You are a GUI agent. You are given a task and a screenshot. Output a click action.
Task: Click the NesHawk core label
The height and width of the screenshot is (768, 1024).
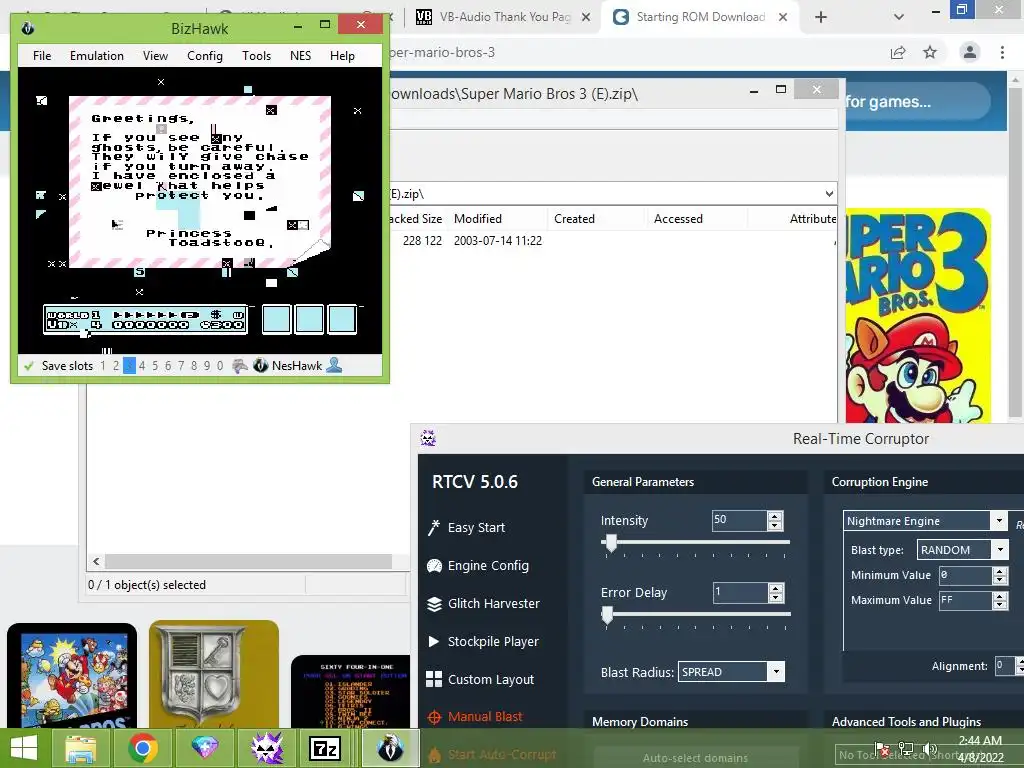[x=297, y=366]
